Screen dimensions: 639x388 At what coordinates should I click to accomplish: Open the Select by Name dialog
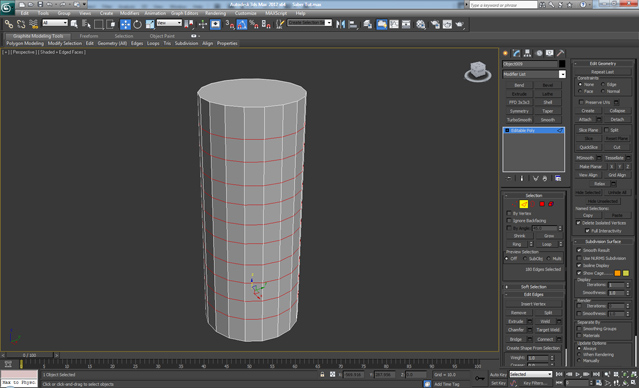tap(86, 24)
